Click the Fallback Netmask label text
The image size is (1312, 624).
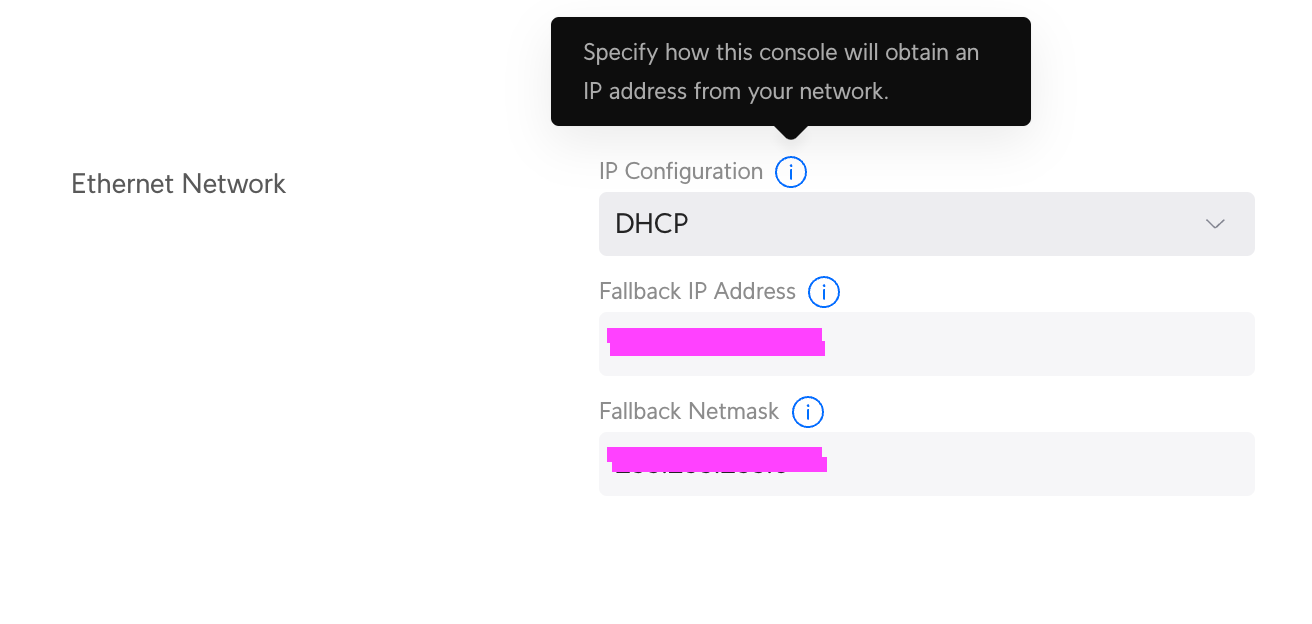pos(689,412)
